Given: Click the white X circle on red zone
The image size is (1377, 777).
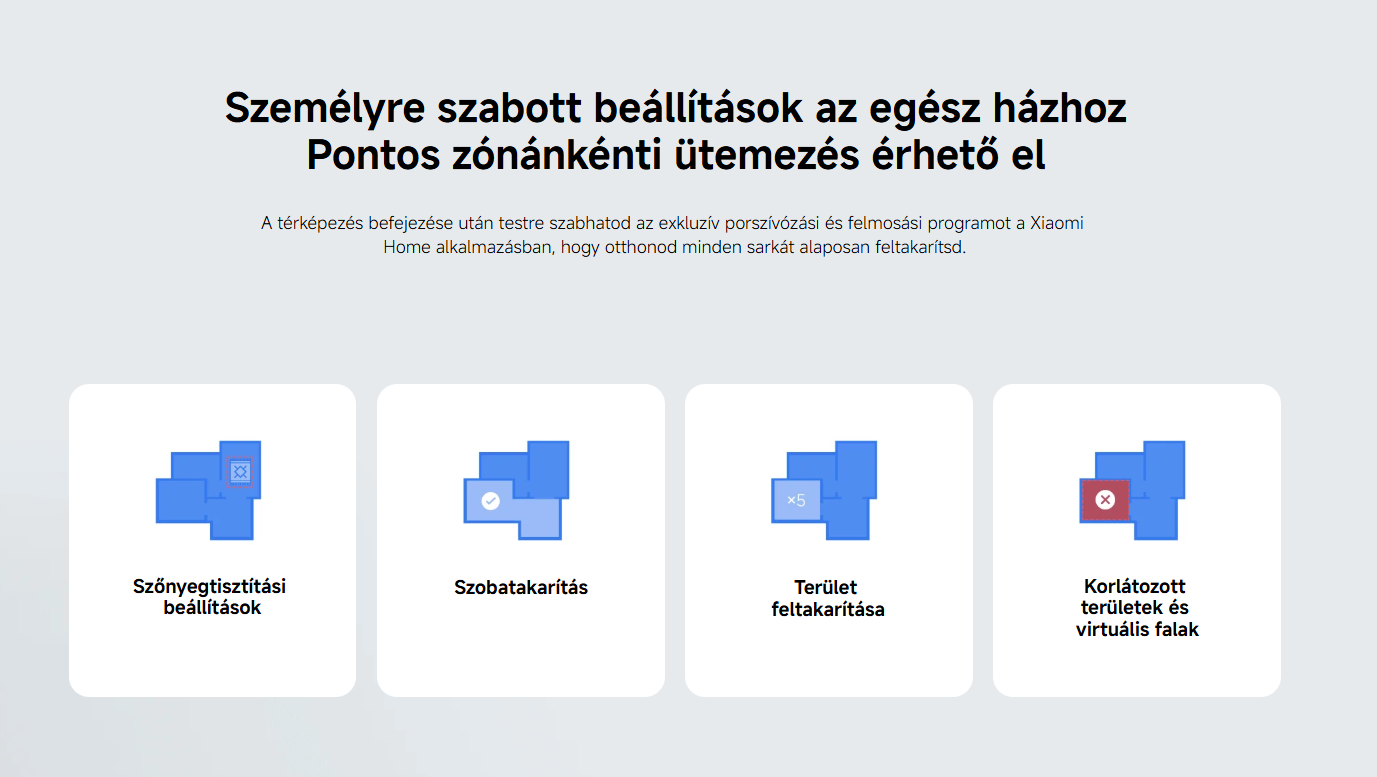Looking at the screenshot, I should 1105,499.
